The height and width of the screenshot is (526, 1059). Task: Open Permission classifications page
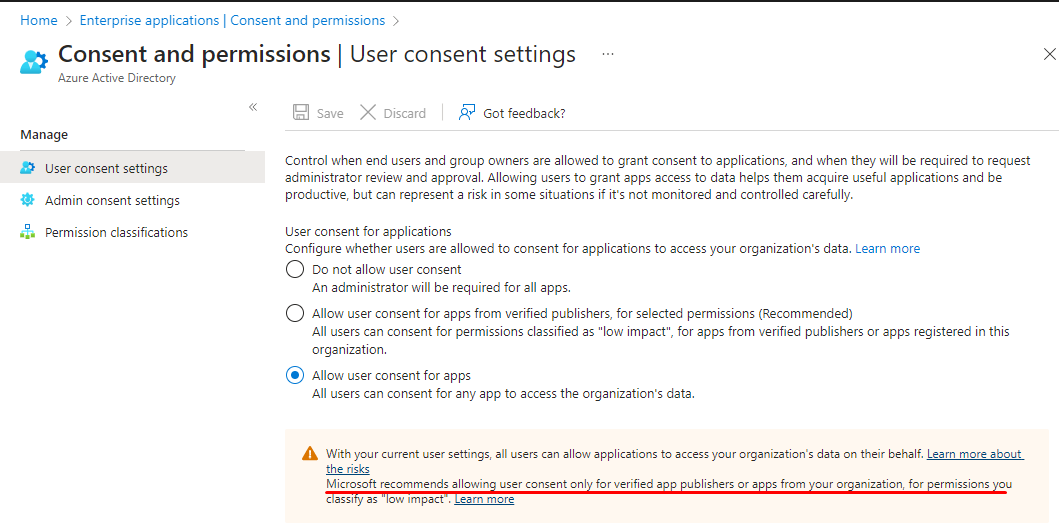tap(116, 232)
